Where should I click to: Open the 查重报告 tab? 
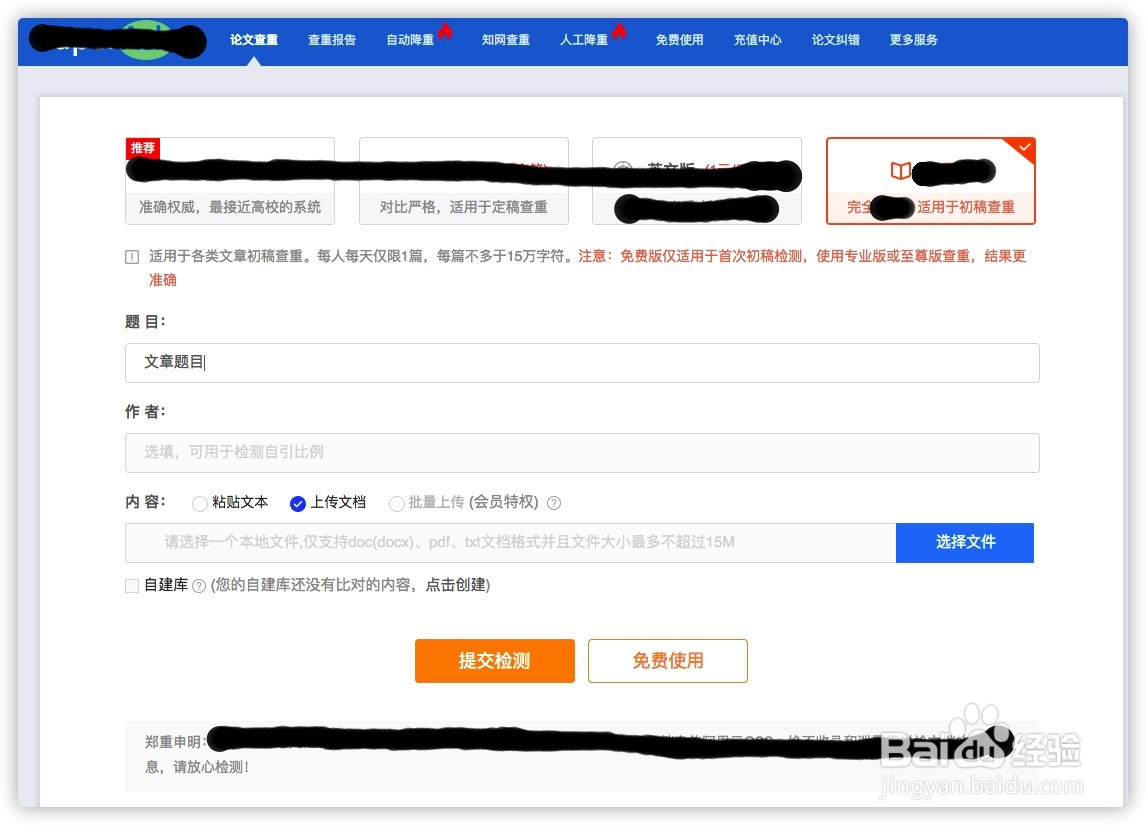(332, 40)
